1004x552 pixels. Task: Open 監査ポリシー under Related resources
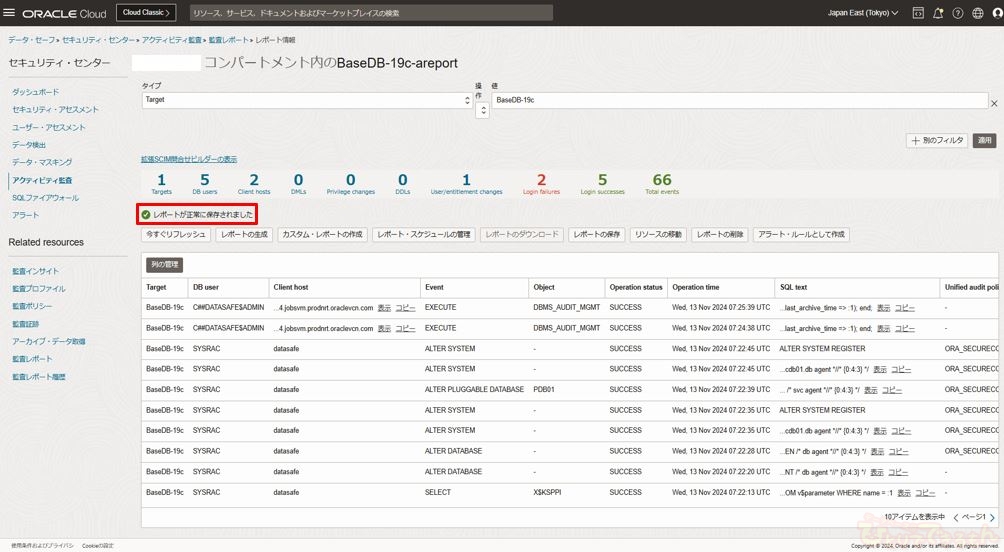pos(32,306)
